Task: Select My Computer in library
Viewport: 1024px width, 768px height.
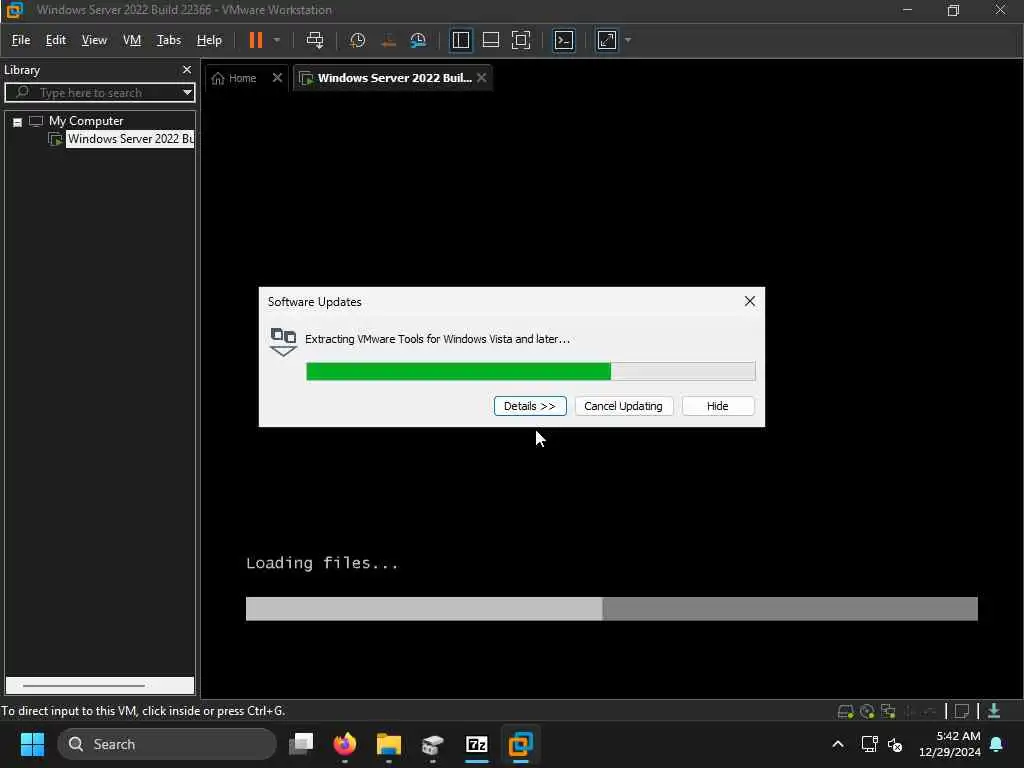Action: click(x=86, y=121)
